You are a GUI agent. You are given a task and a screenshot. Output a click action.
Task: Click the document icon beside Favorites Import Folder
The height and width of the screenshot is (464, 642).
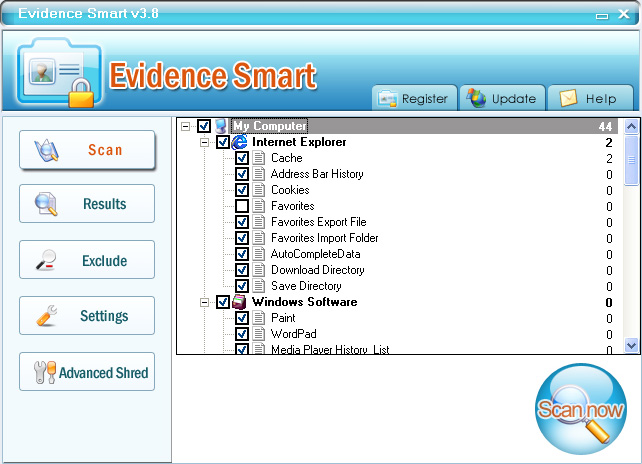click(258, 238)
